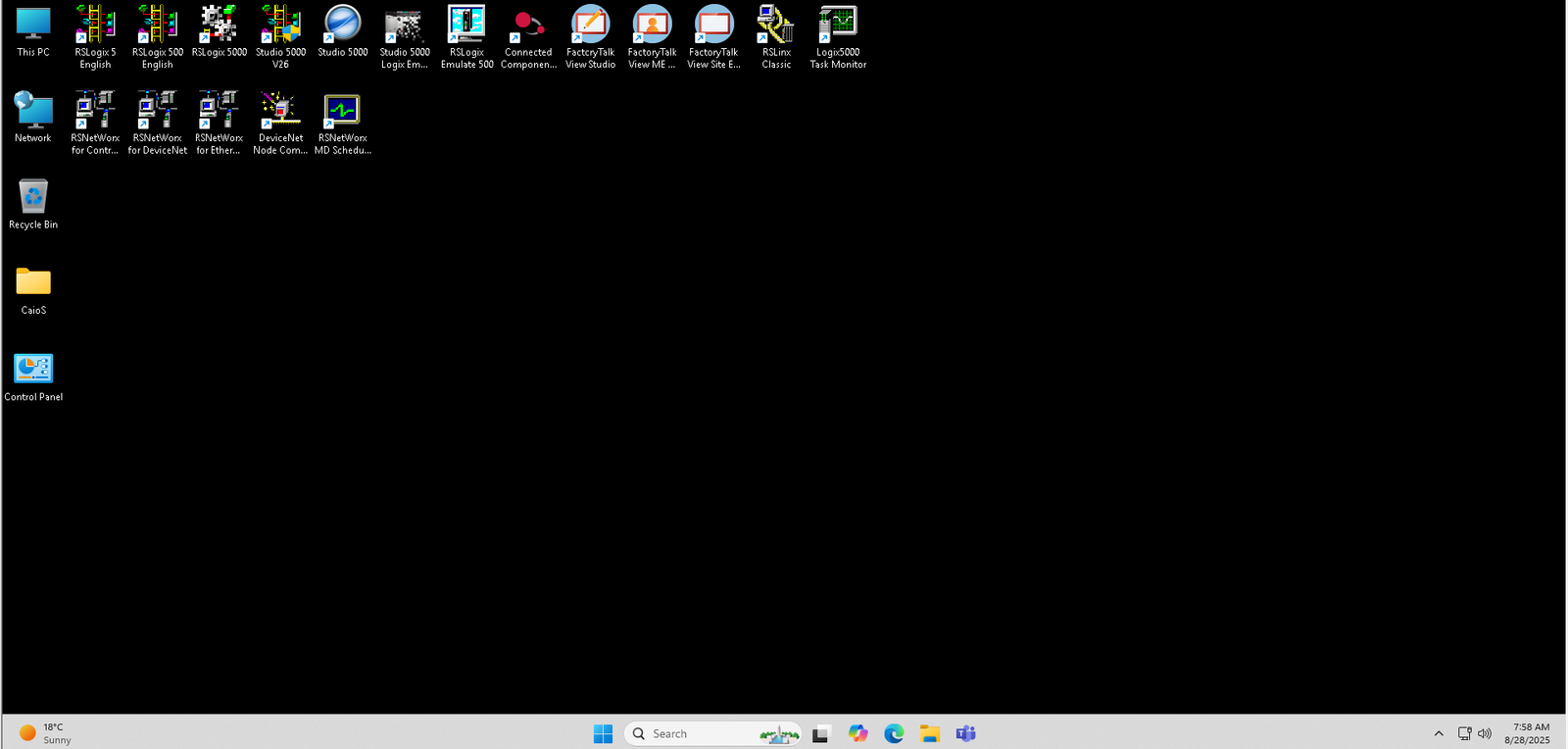Select the This PC desktop icon
The height and width of the screenshot is (749, 1568).
click(x=33, y=32)
